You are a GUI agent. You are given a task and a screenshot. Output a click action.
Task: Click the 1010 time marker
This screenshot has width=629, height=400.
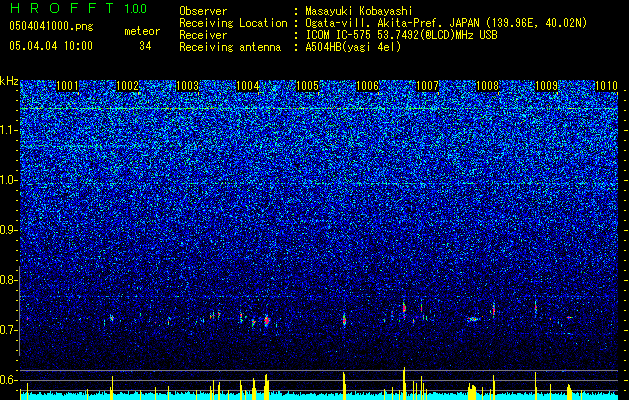pyautogui.click(x=607, y=86)
